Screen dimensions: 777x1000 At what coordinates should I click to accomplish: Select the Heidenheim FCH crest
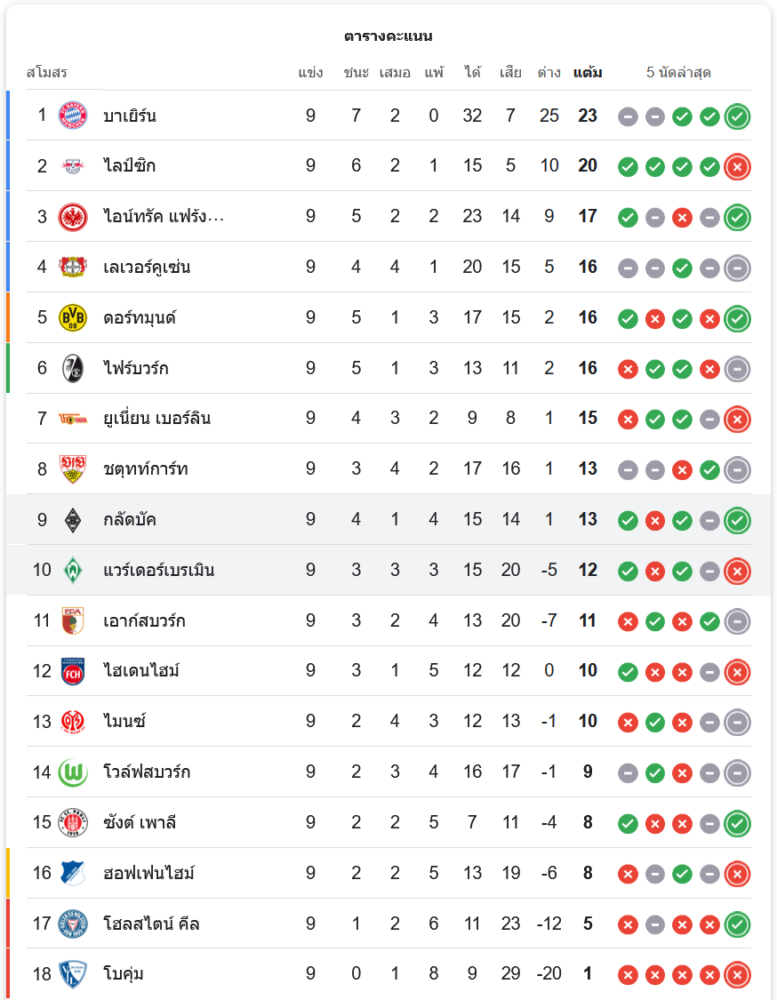[72, 671]
